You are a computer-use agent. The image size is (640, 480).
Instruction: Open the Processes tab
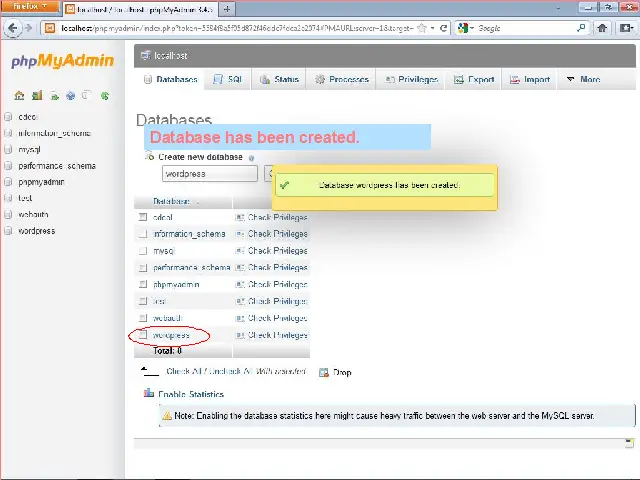(x=342, y=79)
